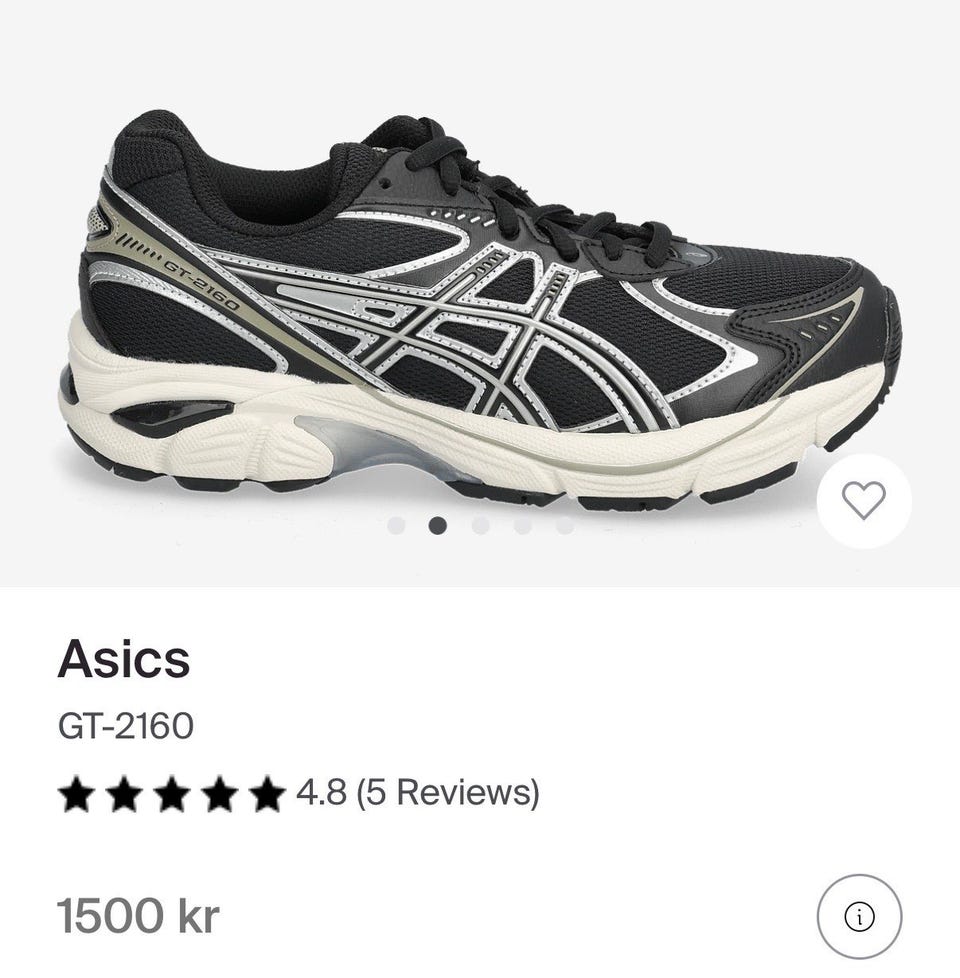Select the active second carousel dot
960x978 pixels.
click(438, 526)
